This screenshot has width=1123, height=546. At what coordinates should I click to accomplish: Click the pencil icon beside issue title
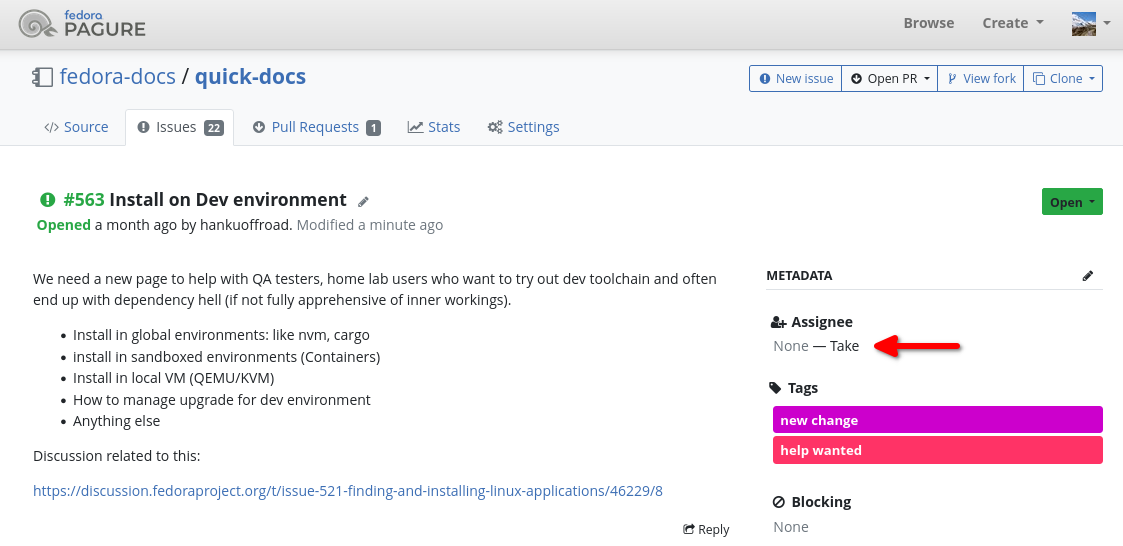point(364,201)
